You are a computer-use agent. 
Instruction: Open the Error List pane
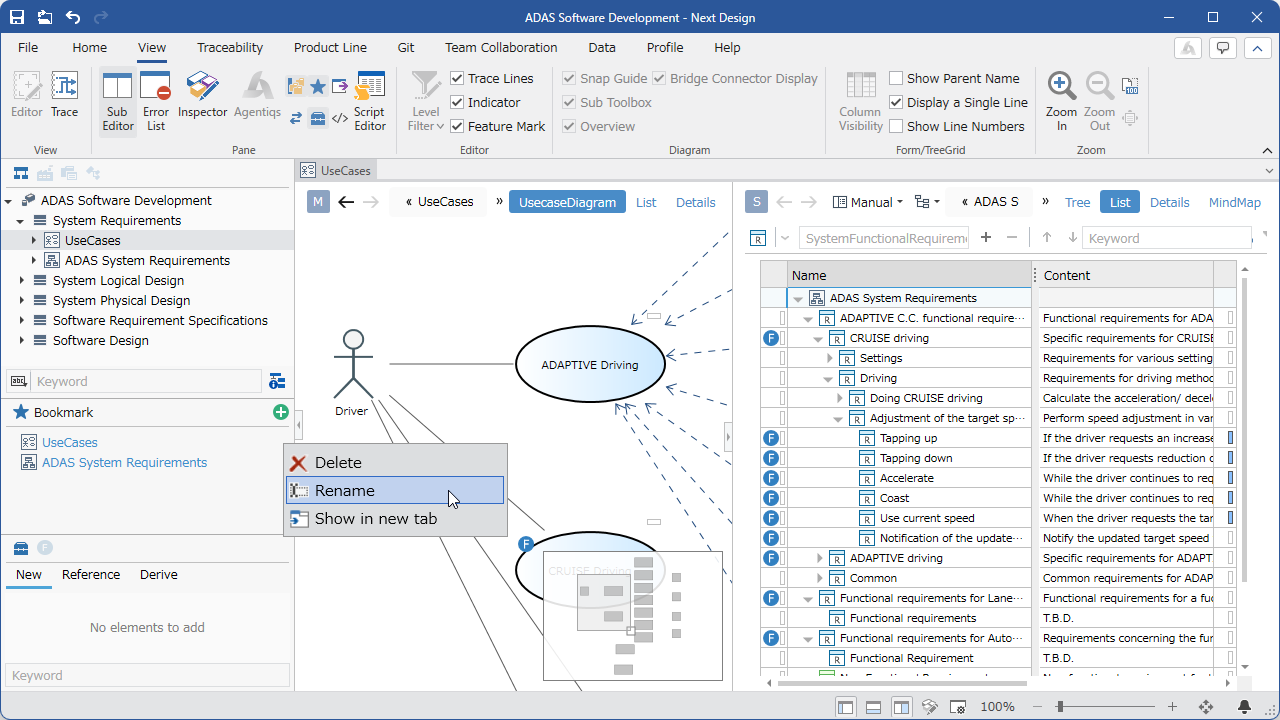[156, 101]
